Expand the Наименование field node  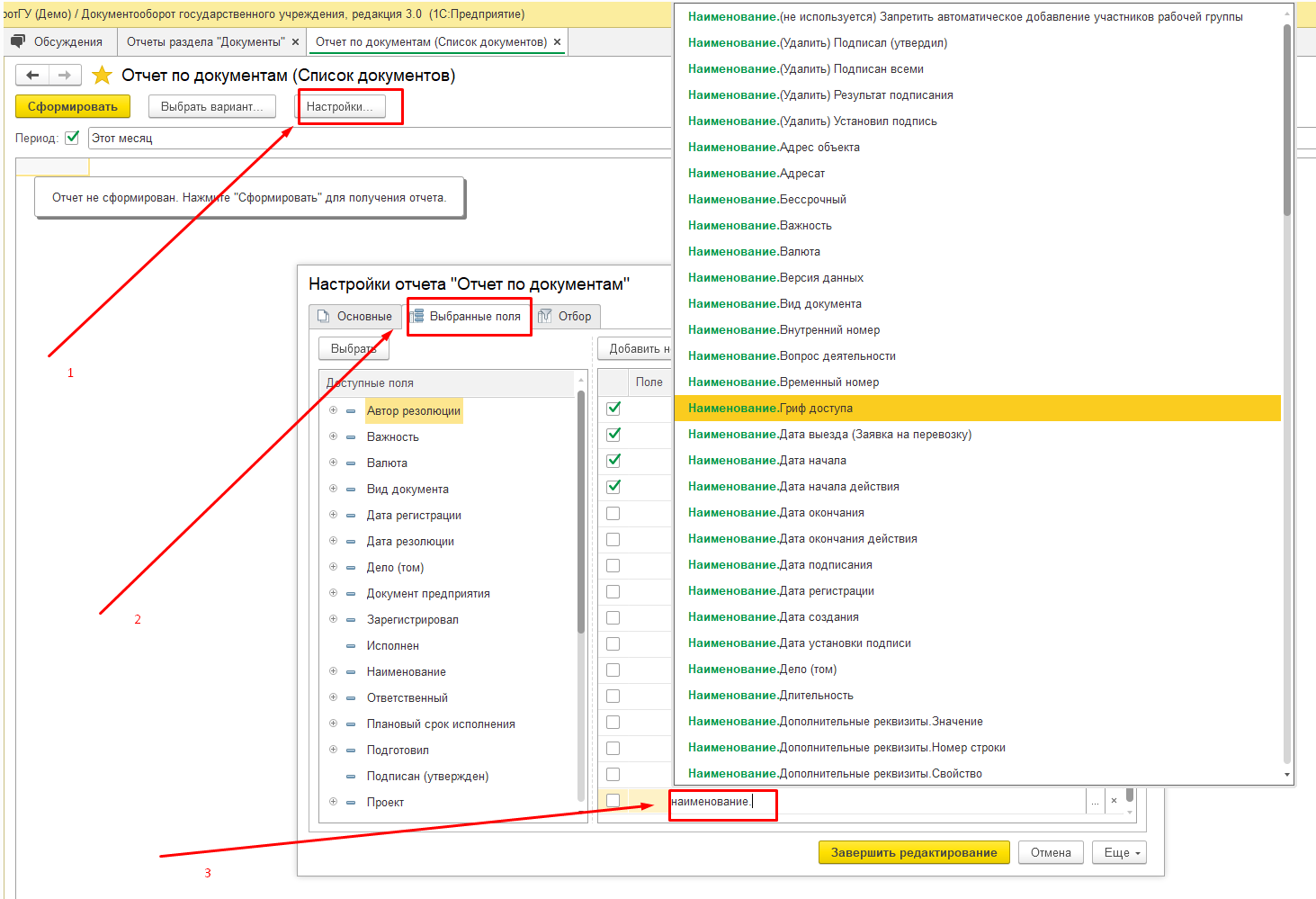coord(333,671)
